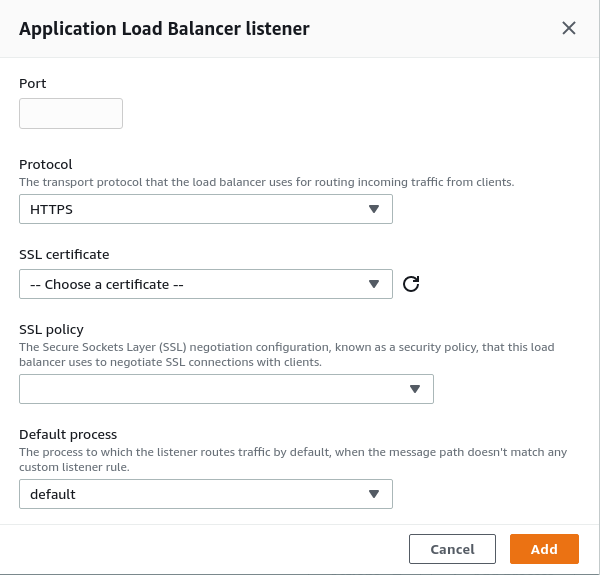The height and width of the screenshot is (575, 600).
Task: Close the Application Load Balancer listener dialog
Action: [x=569, y=28]
